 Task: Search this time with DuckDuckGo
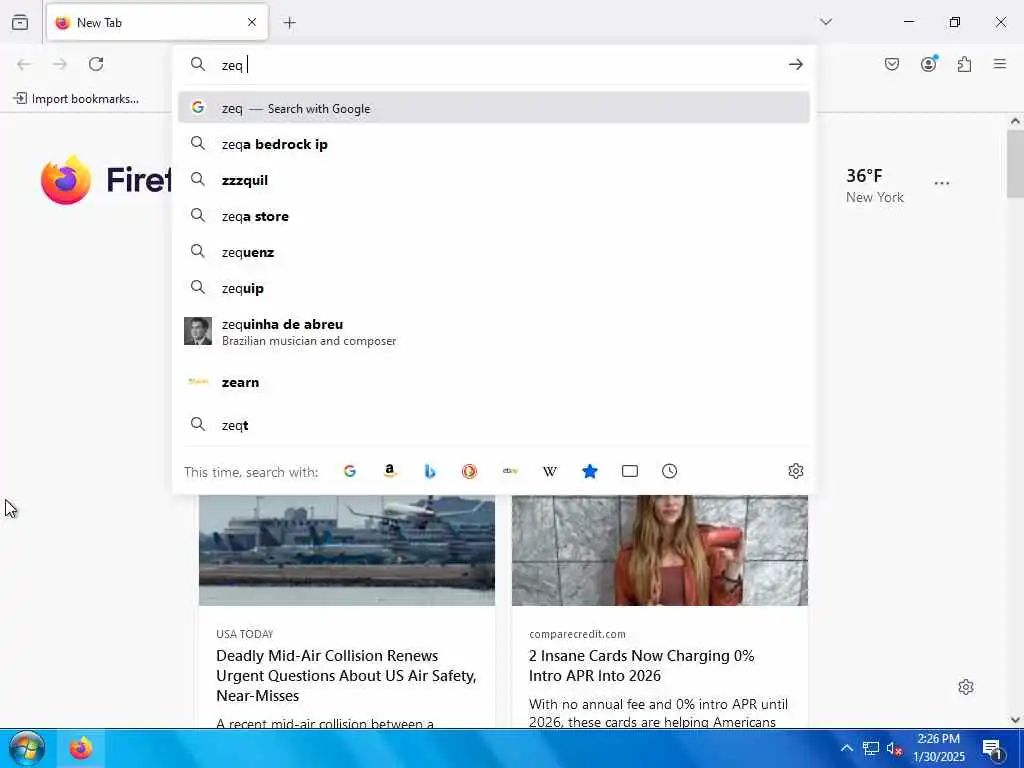[470, 471]
